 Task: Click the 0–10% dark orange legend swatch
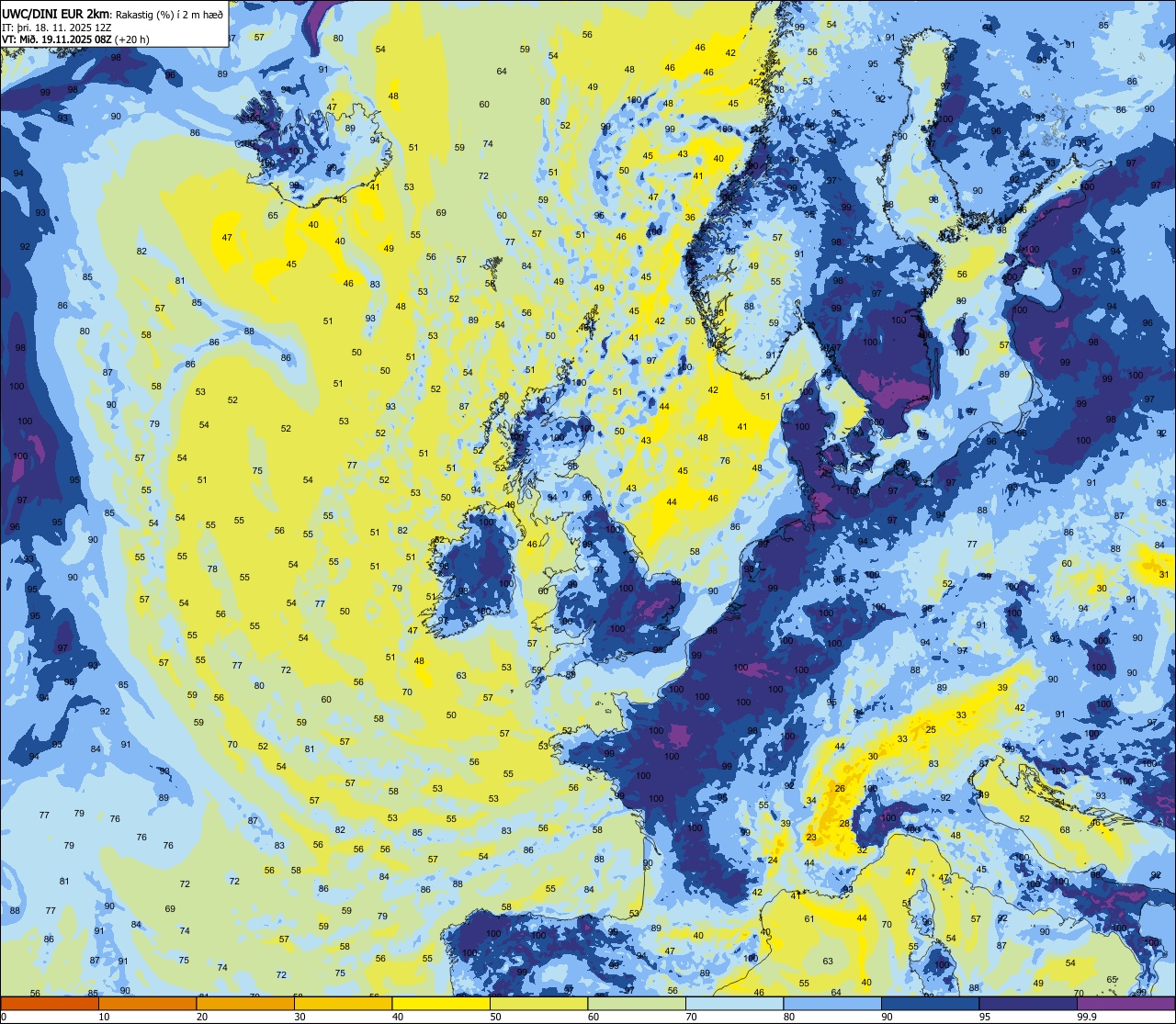(50, 1003)
